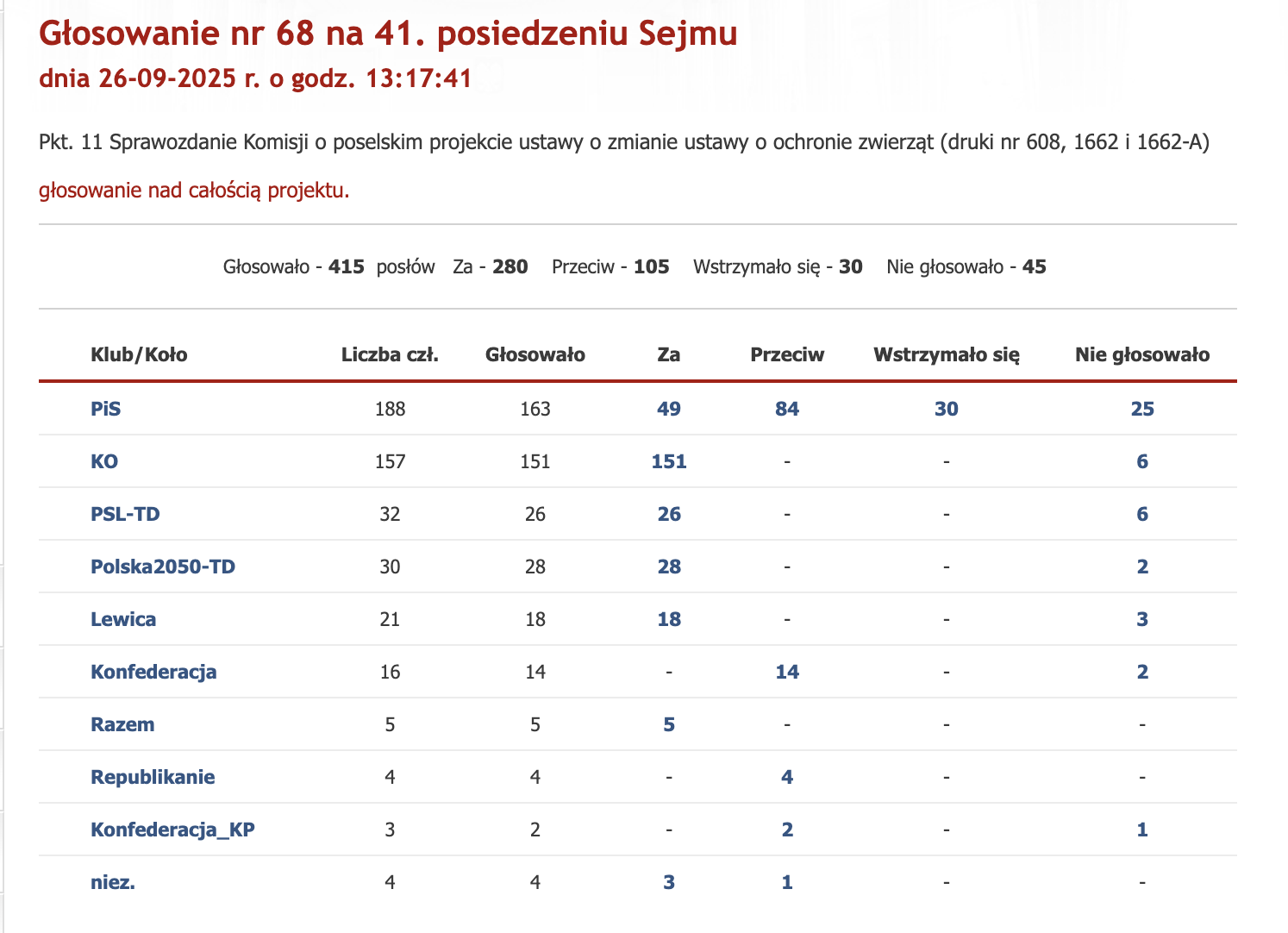View the 1 Konfederacja_KP non-voter
Screen dimensions: 1288x933
pyautogui.click(x=1142, y=830)
